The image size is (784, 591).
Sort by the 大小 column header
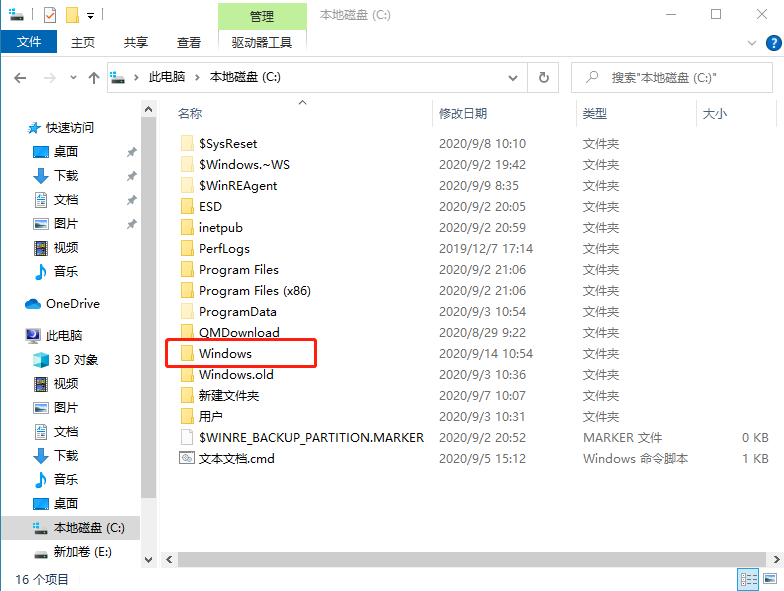(x=715, y=114)
